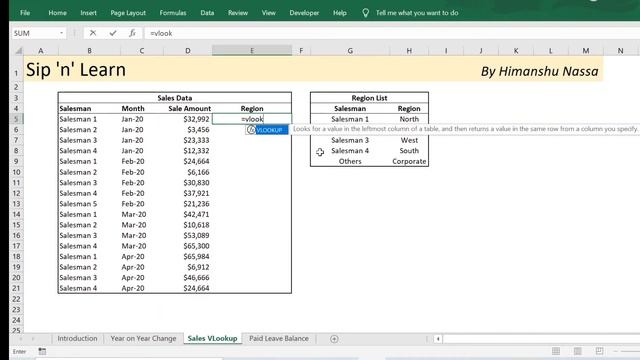Expand the Name Box dropdown arrow
This screenshot has width=640, height=360.
pyautogui.click(x=61, y=33)
